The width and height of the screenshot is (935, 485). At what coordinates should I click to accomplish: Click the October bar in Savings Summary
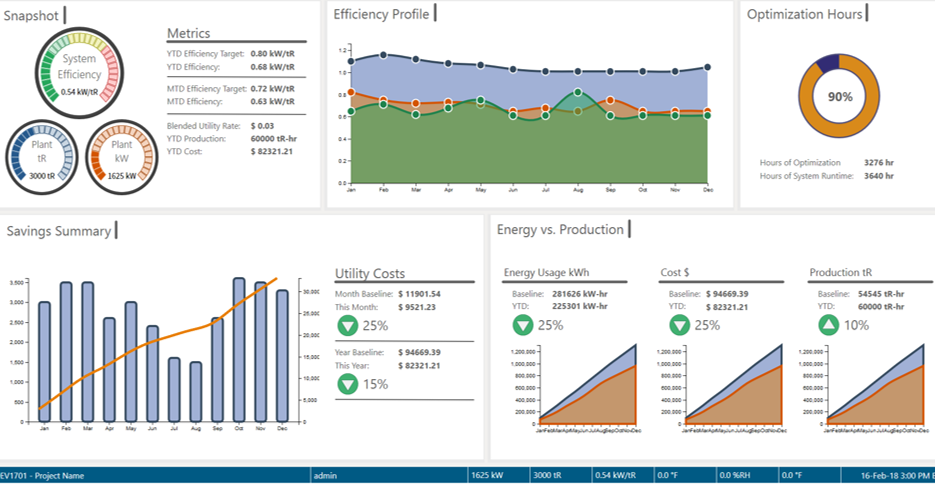pos(239,350)
